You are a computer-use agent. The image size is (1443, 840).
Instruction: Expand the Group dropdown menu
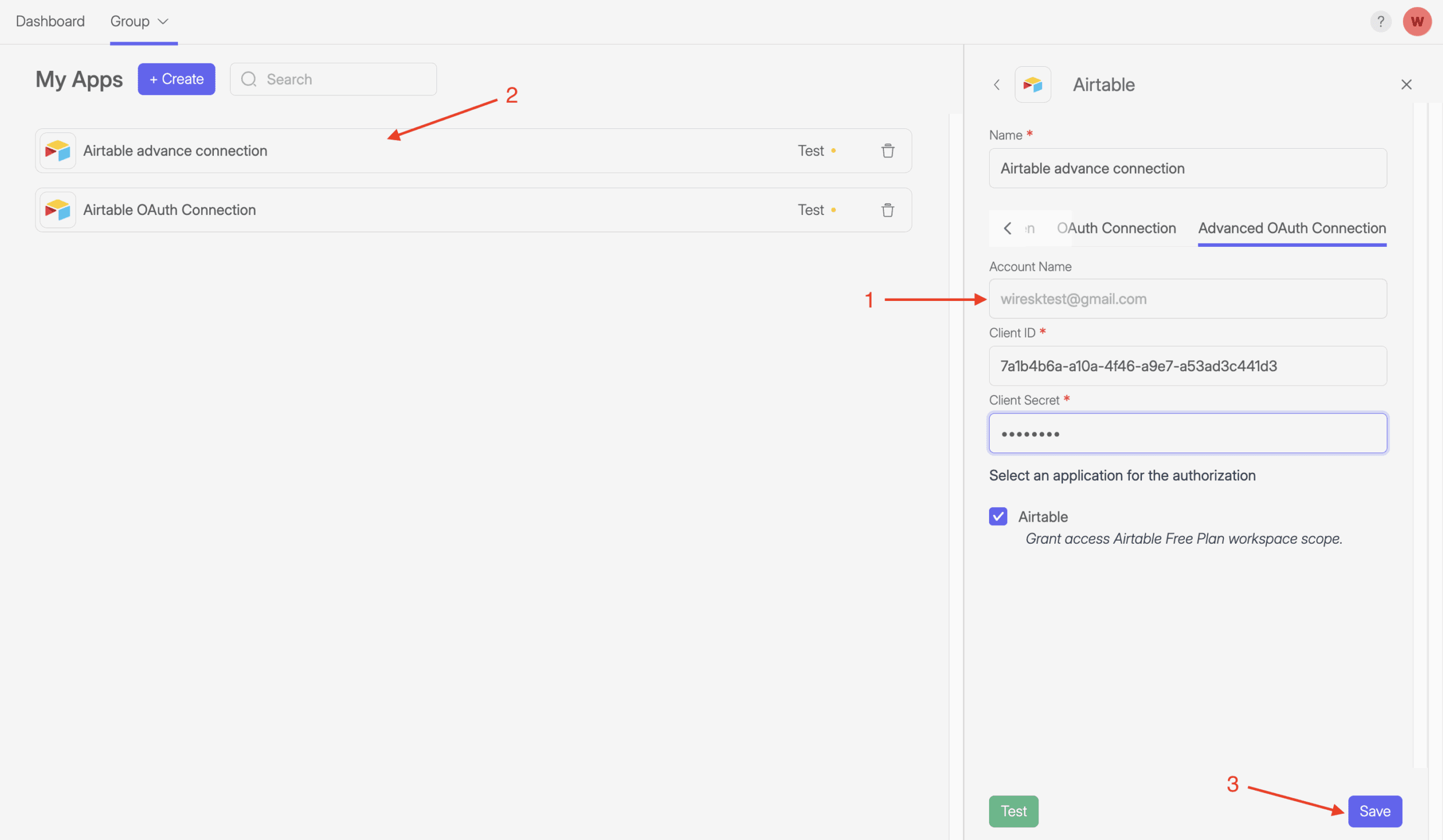139,21
